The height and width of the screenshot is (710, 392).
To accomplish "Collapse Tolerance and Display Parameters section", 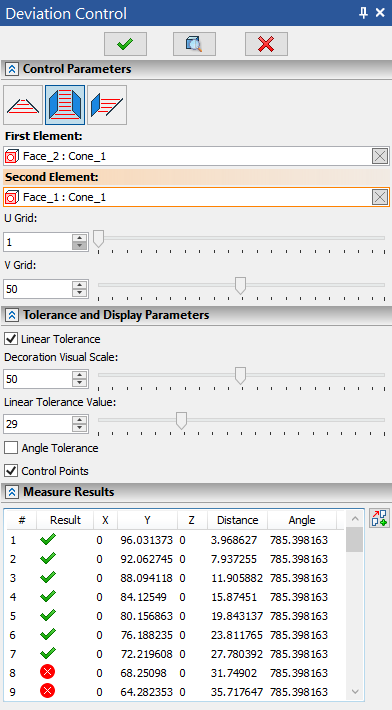I will (11, 315).
